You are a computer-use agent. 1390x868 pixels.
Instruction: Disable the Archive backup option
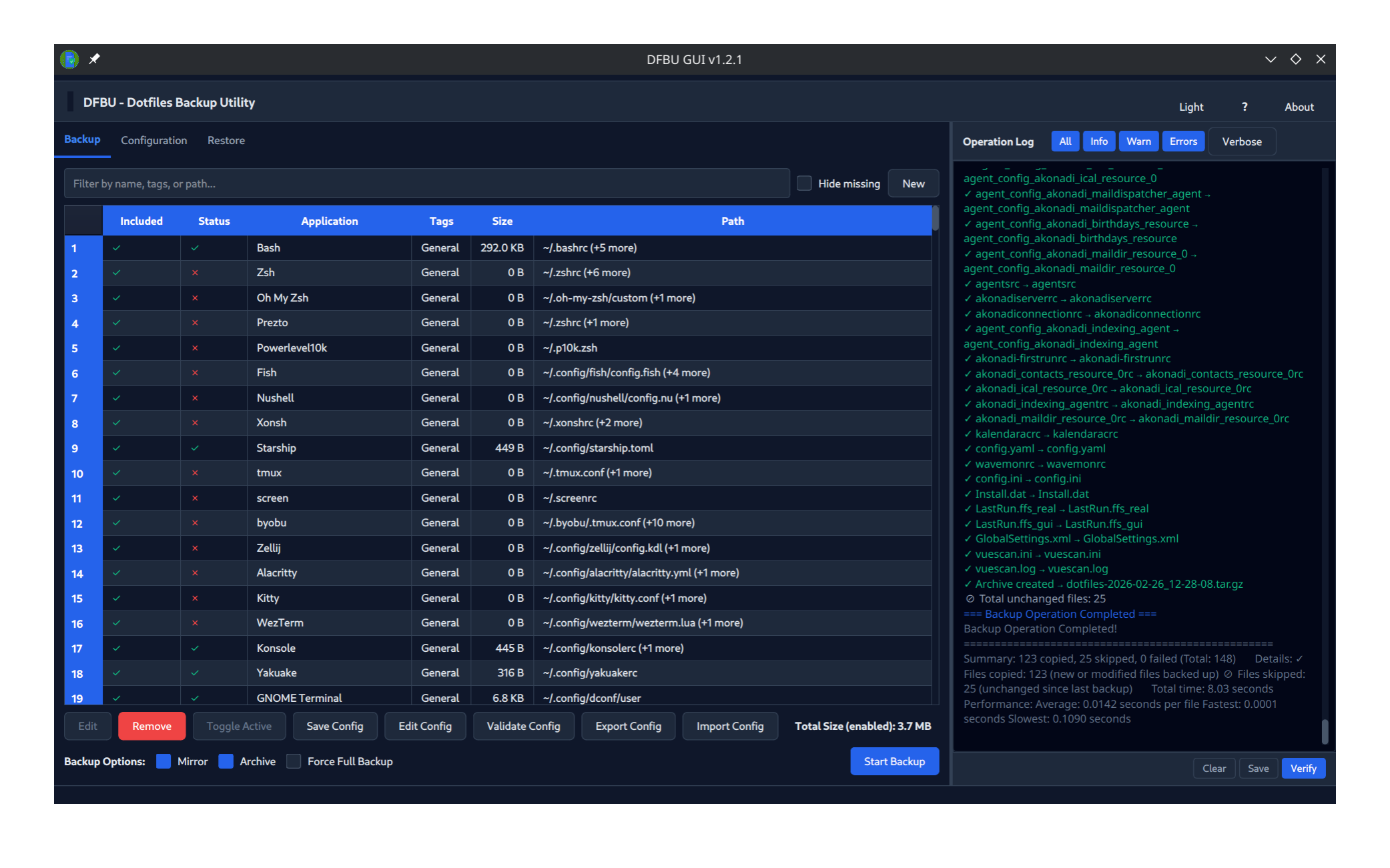click(226, 761)
